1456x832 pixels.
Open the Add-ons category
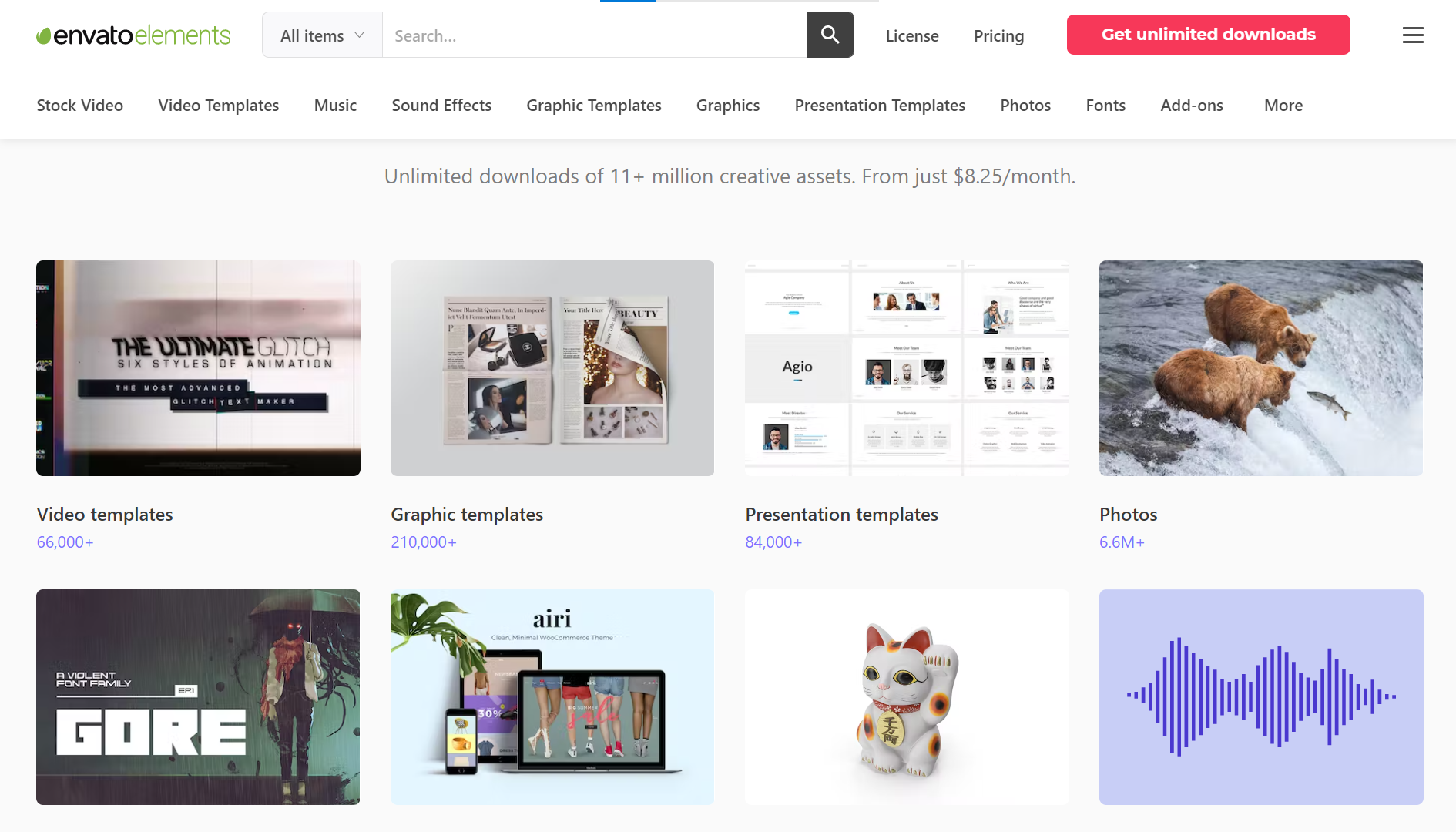tap(1192, 105)
